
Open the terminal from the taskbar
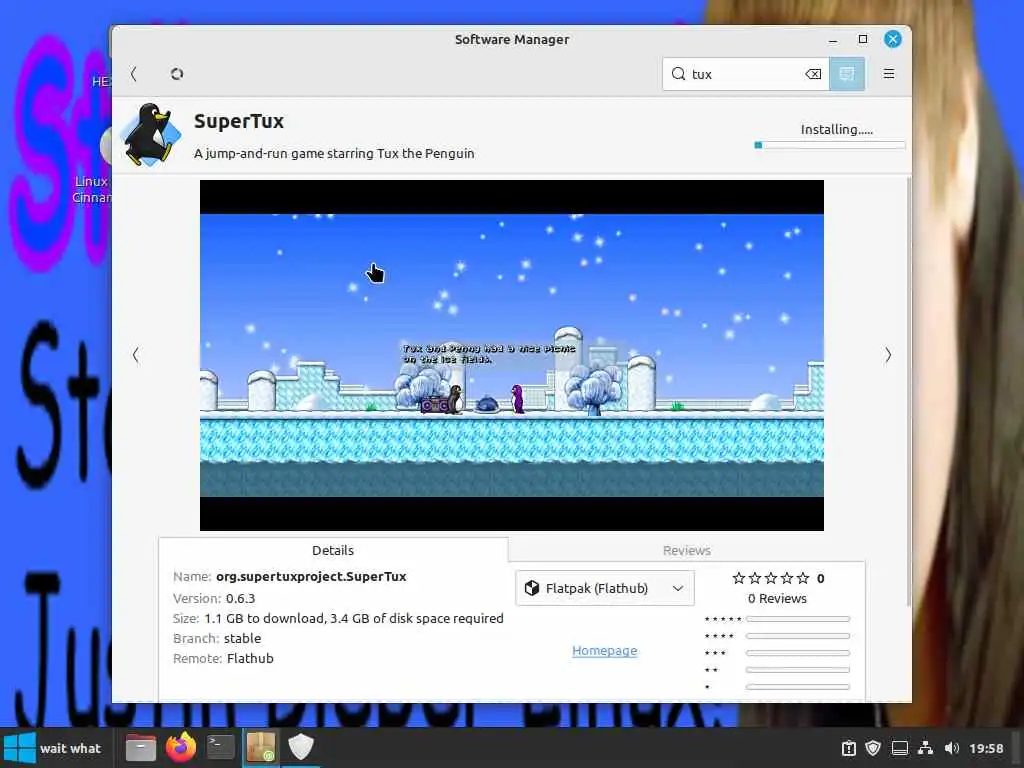pos(221,747)
